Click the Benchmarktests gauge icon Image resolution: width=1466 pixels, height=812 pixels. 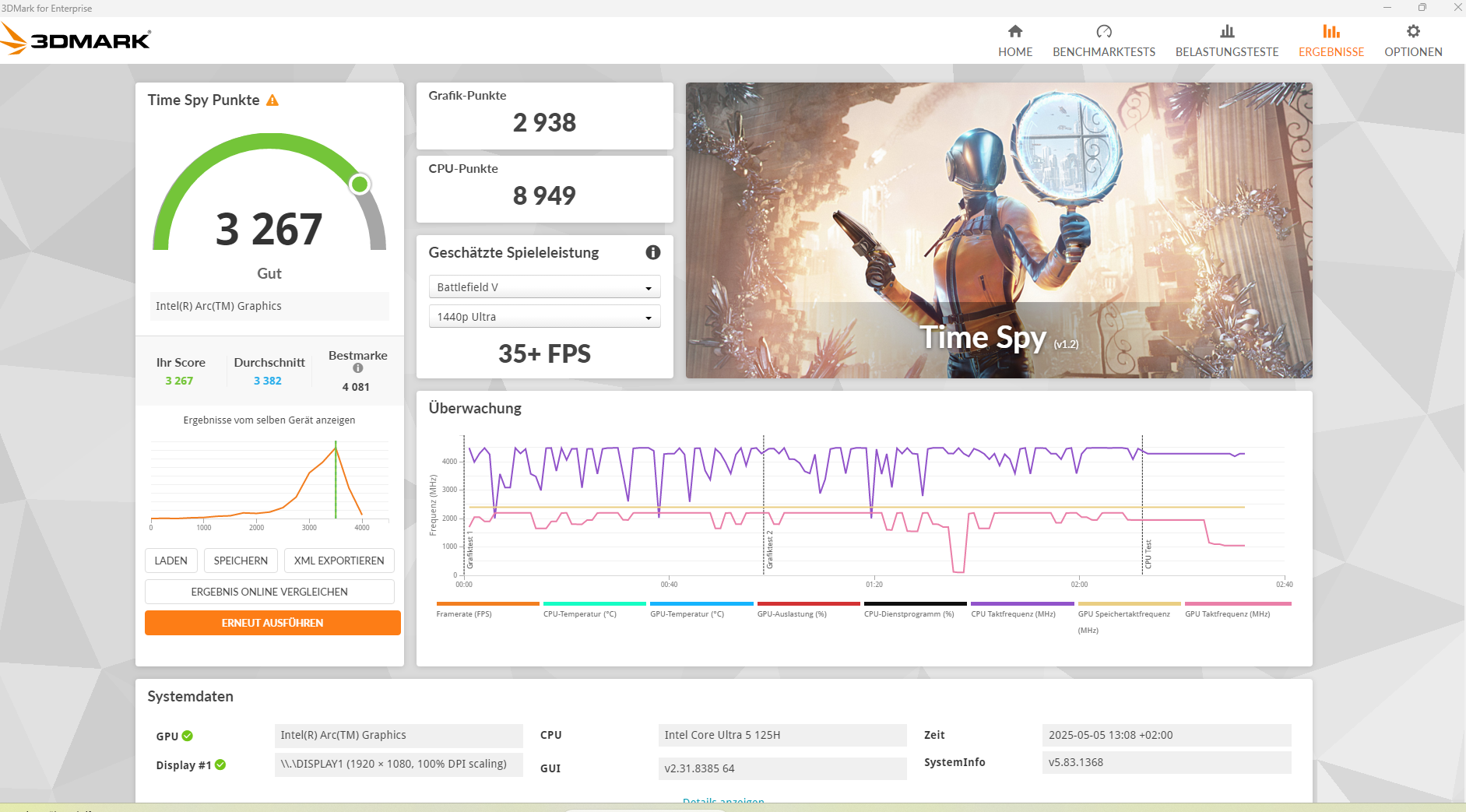(1104, 31)
